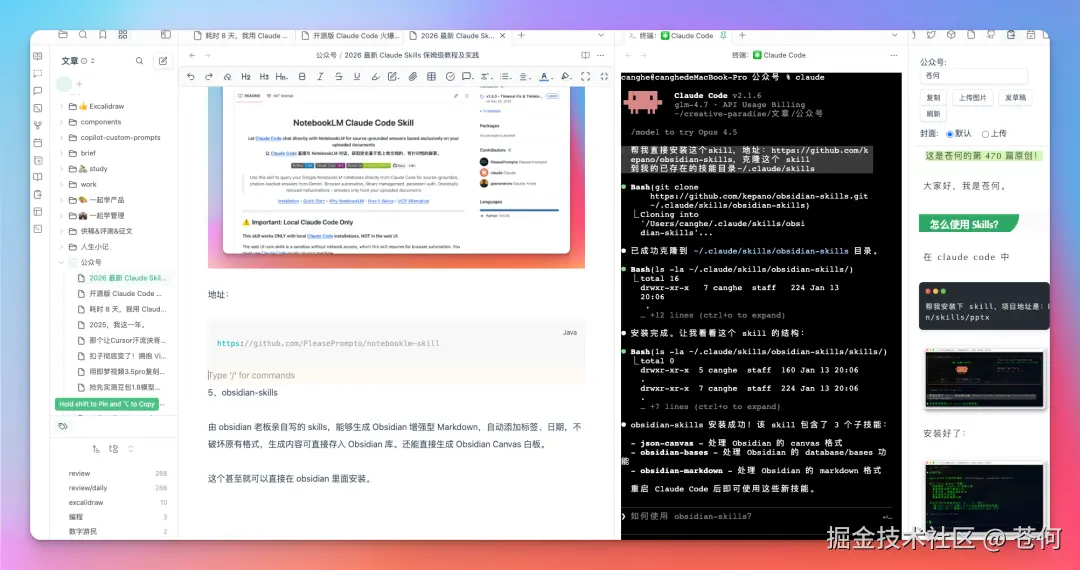Click the Twitter bird icon in right sidebar

pos(931,34)
